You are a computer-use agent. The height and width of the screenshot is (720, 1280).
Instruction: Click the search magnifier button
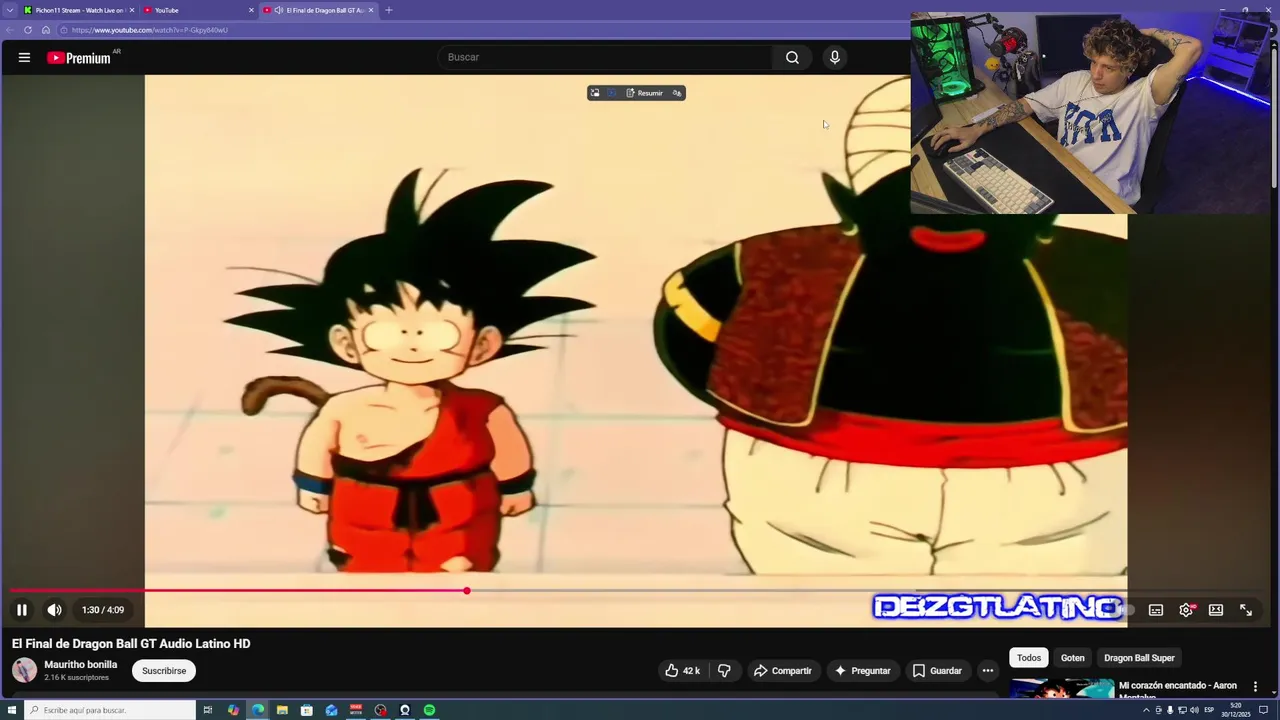click(x=792, y=58)
